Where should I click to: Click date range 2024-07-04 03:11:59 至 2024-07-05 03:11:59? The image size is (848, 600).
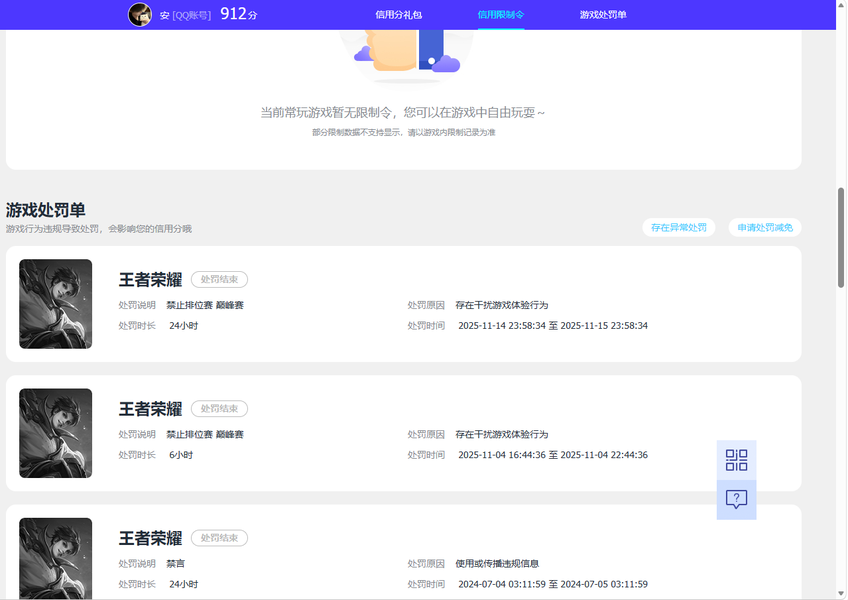(x=553, y=584)
